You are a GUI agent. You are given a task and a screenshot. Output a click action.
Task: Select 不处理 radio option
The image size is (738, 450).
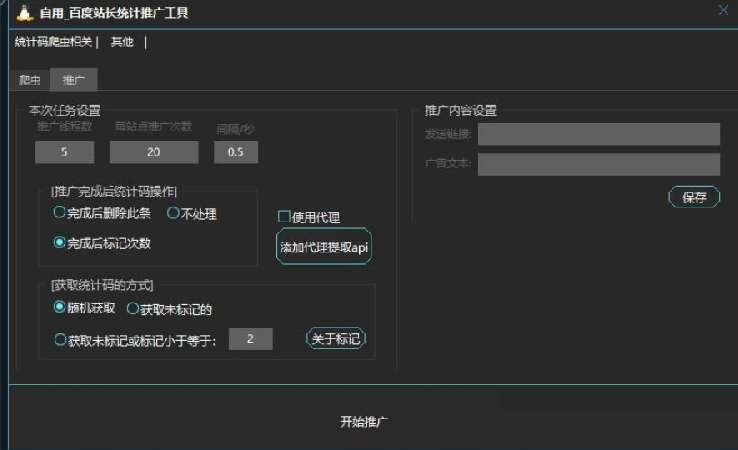(192, 213)
